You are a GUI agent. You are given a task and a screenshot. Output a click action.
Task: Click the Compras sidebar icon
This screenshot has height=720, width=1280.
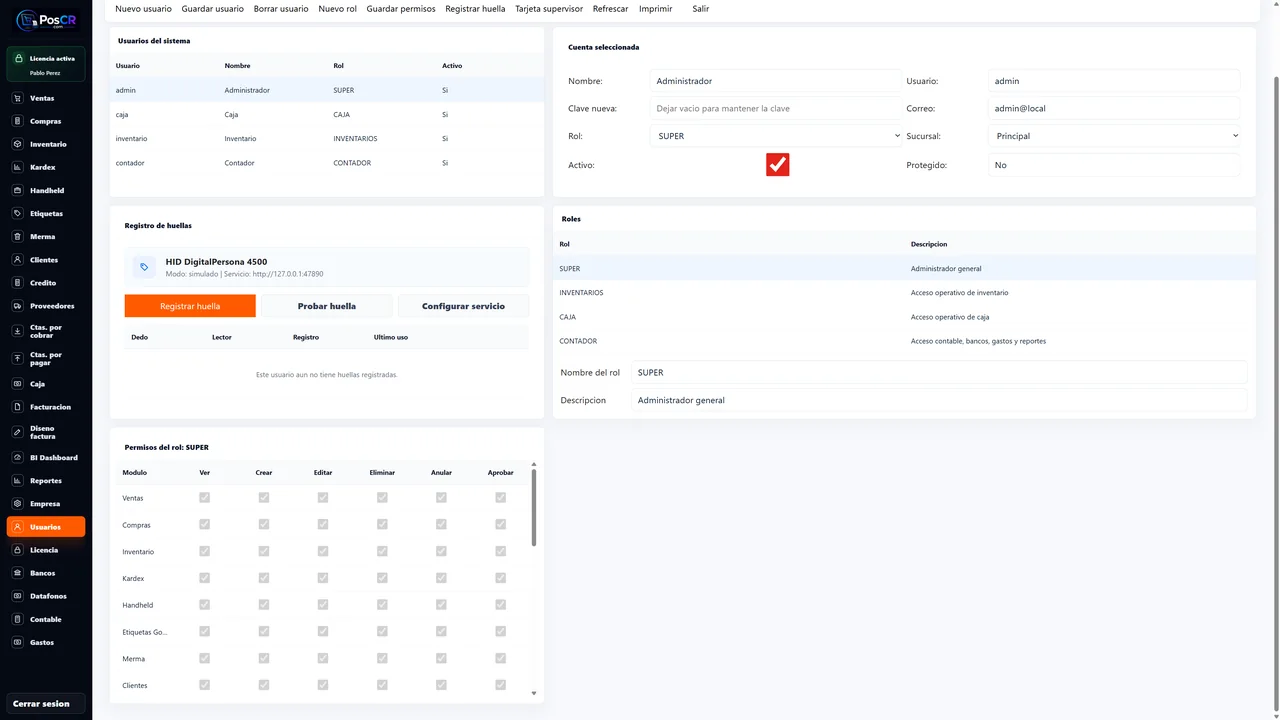click(18, 121)
